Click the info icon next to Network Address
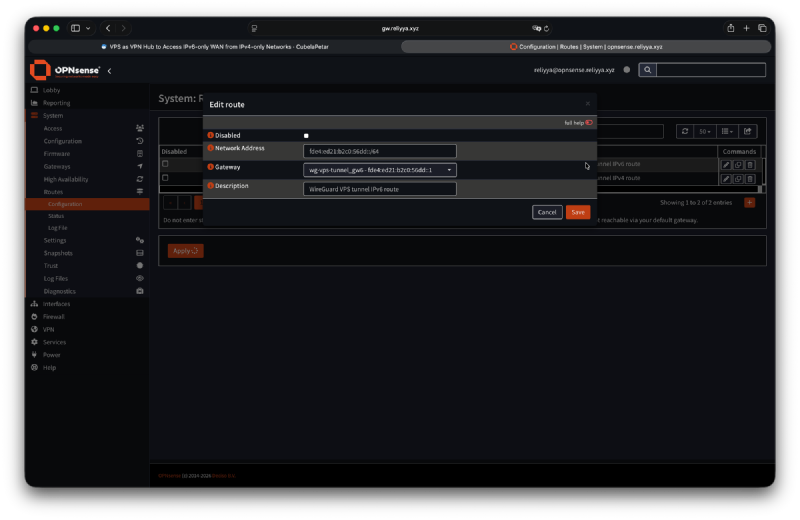 210,148
